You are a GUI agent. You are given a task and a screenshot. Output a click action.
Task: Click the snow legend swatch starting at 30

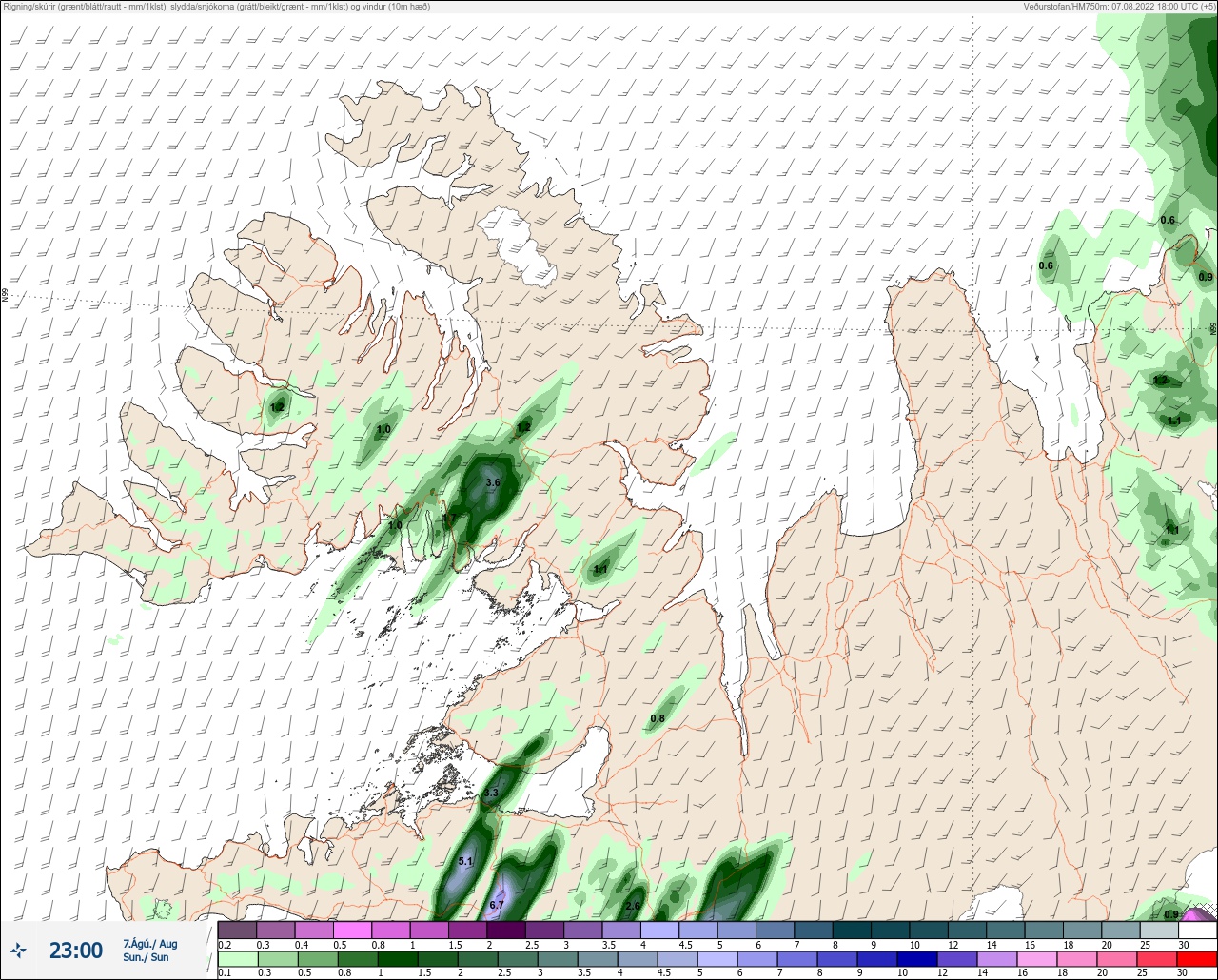(x=1199, y=930)
